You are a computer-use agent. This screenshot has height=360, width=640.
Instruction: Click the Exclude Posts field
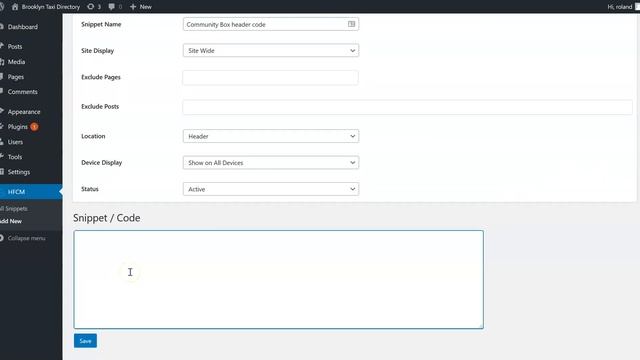[x=407, y=107]
